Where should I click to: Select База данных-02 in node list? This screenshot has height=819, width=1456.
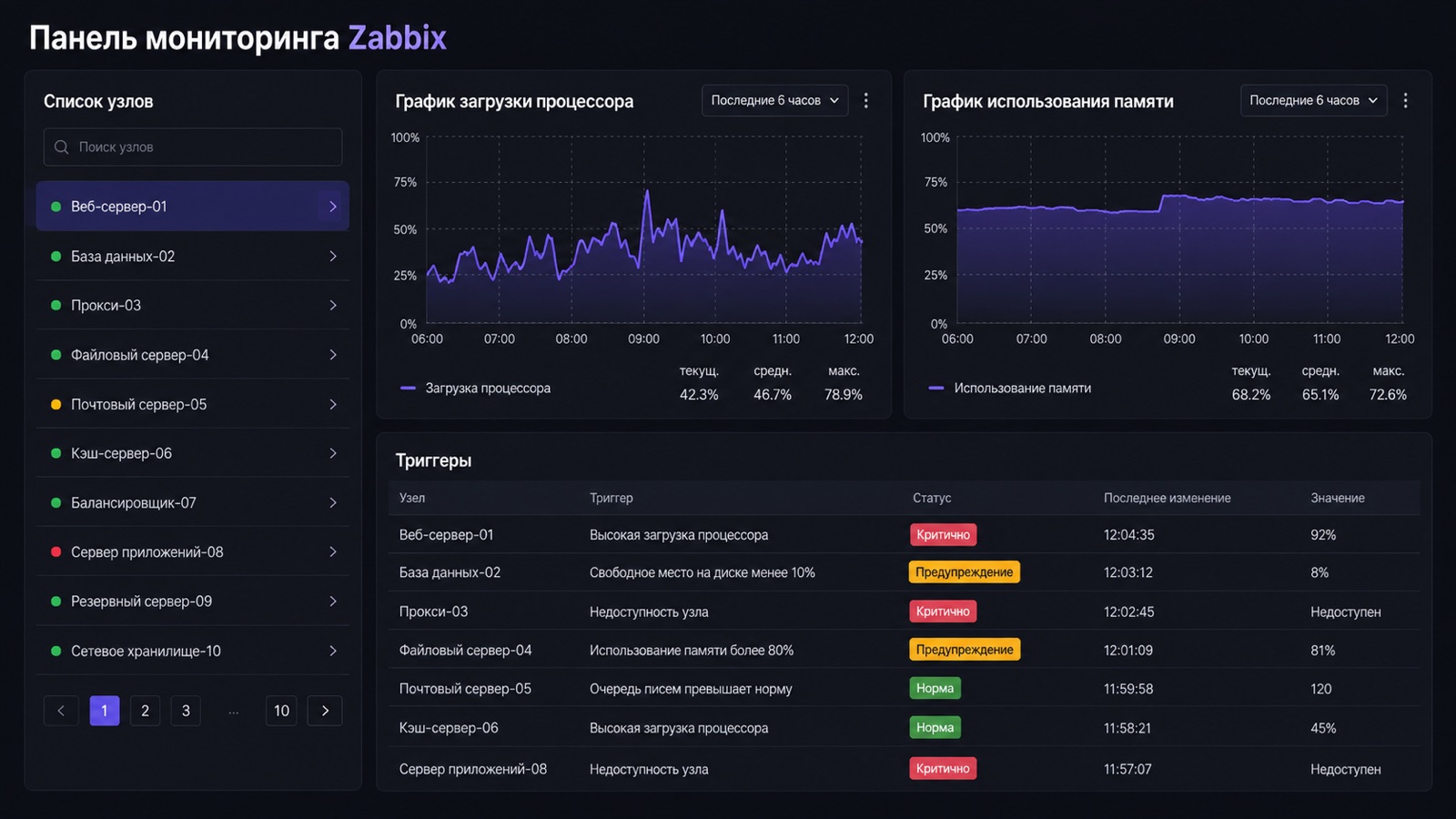(x=193, y=257)
